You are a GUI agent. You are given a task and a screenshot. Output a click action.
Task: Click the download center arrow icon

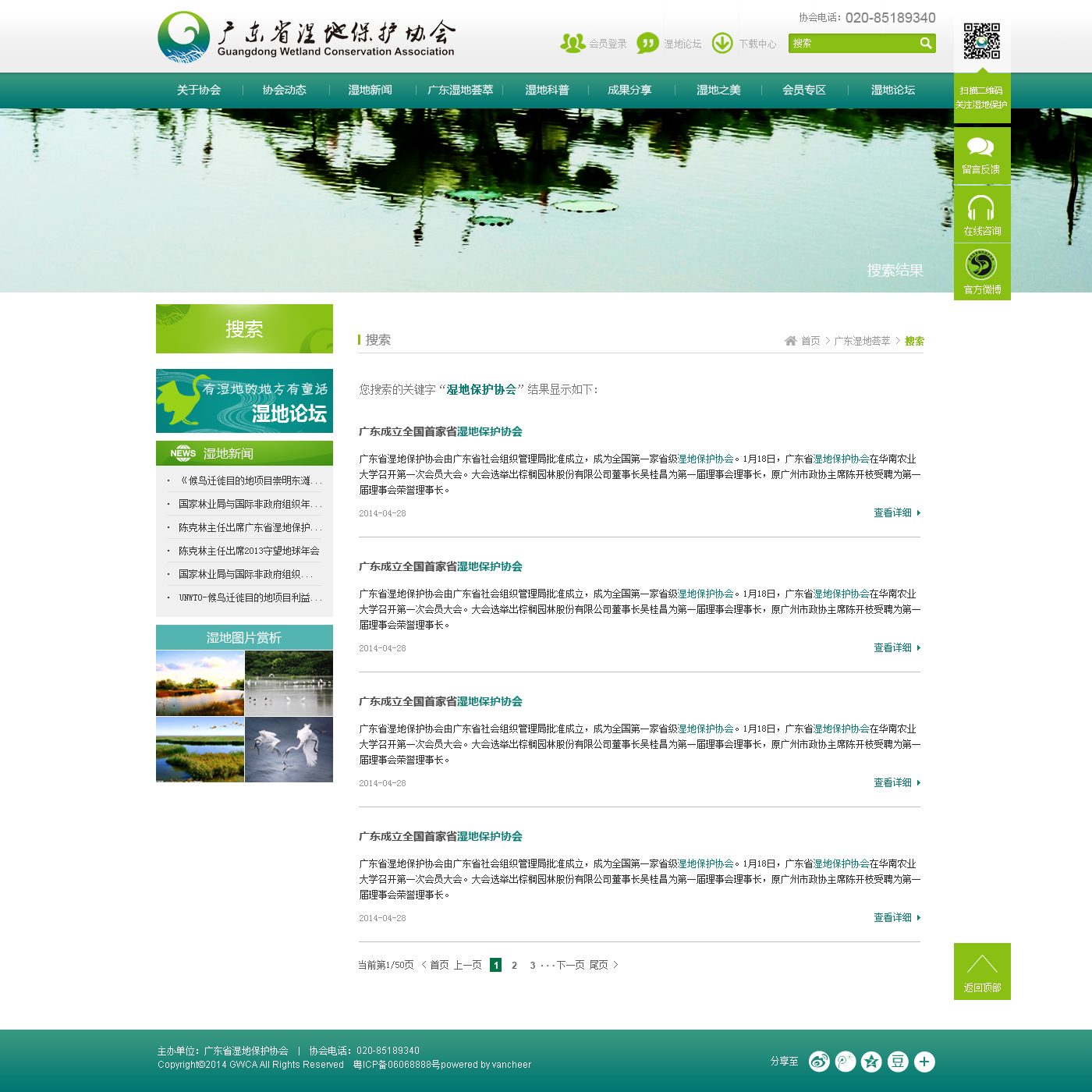coord(722,43)
